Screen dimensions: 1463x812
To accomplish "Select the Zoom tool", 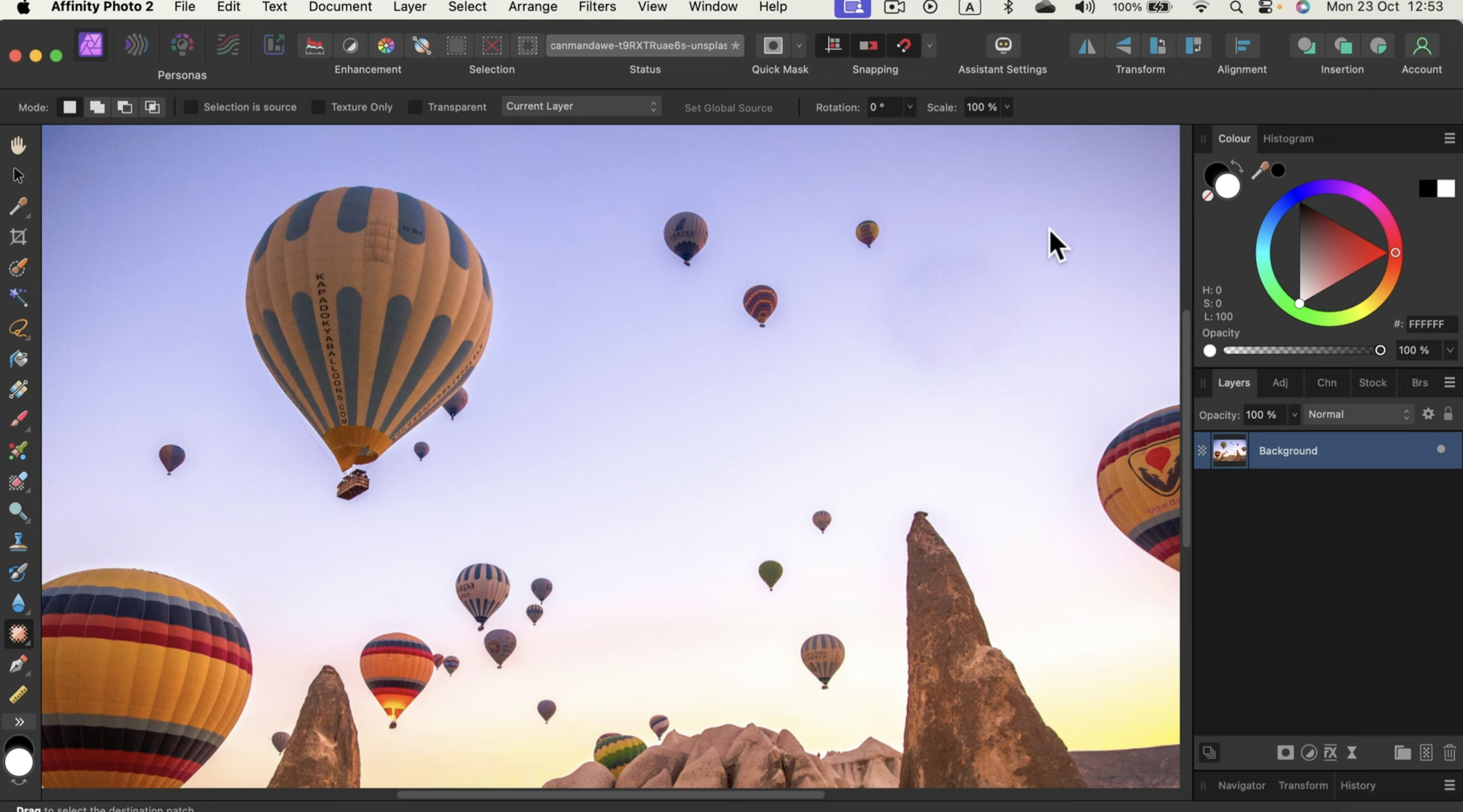I will coord(18,512).
